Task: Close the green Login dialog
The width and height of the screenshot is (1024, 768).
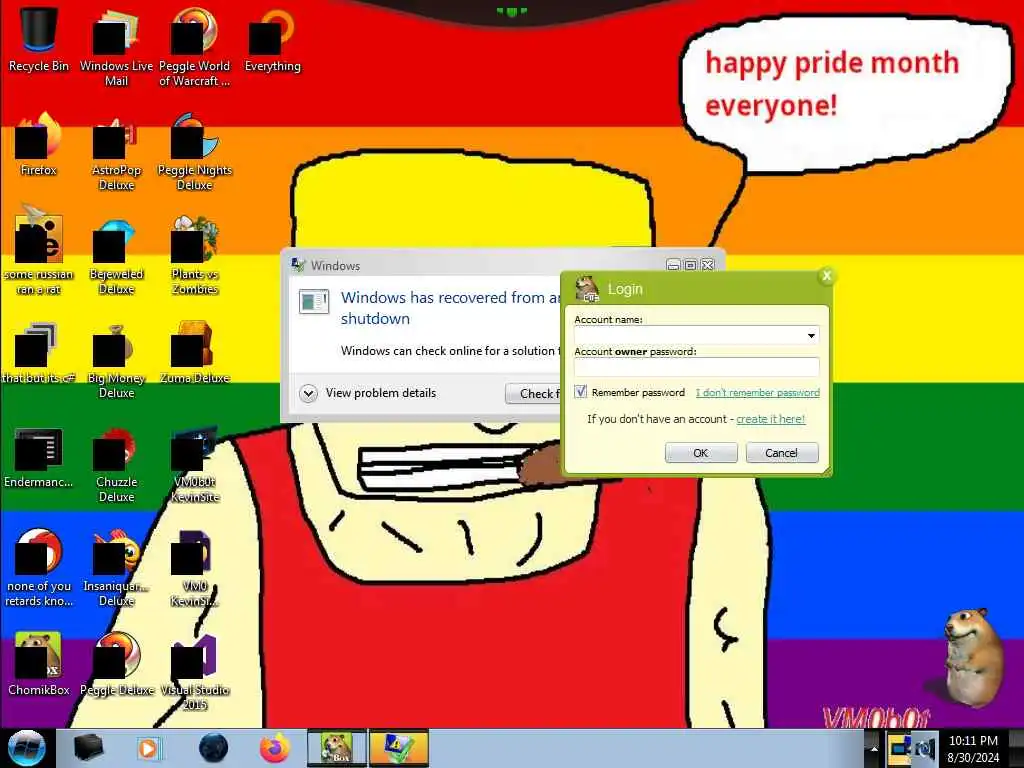Action: (x=826, y=276)
